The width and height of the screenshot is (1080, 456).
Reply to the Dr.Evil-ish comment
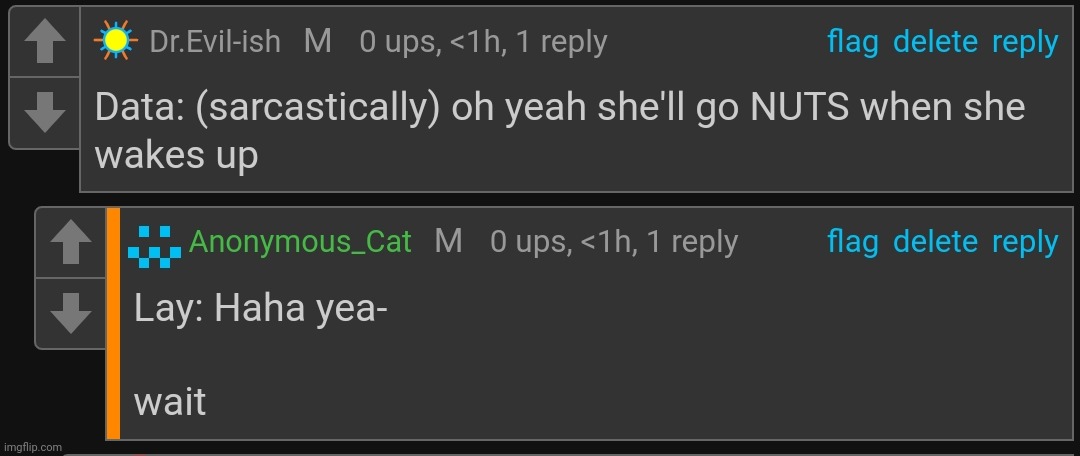(1025, 42)
